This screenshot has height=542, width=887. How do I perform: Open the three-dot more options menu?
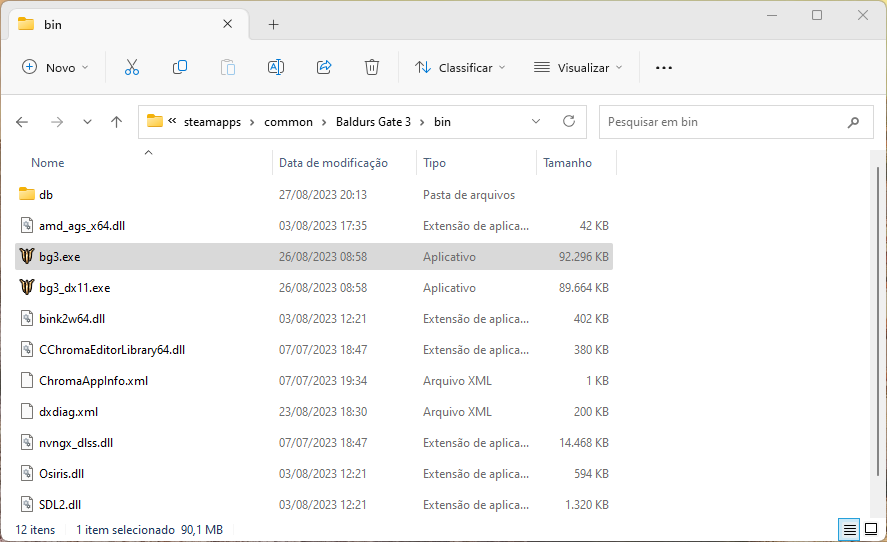664,68
